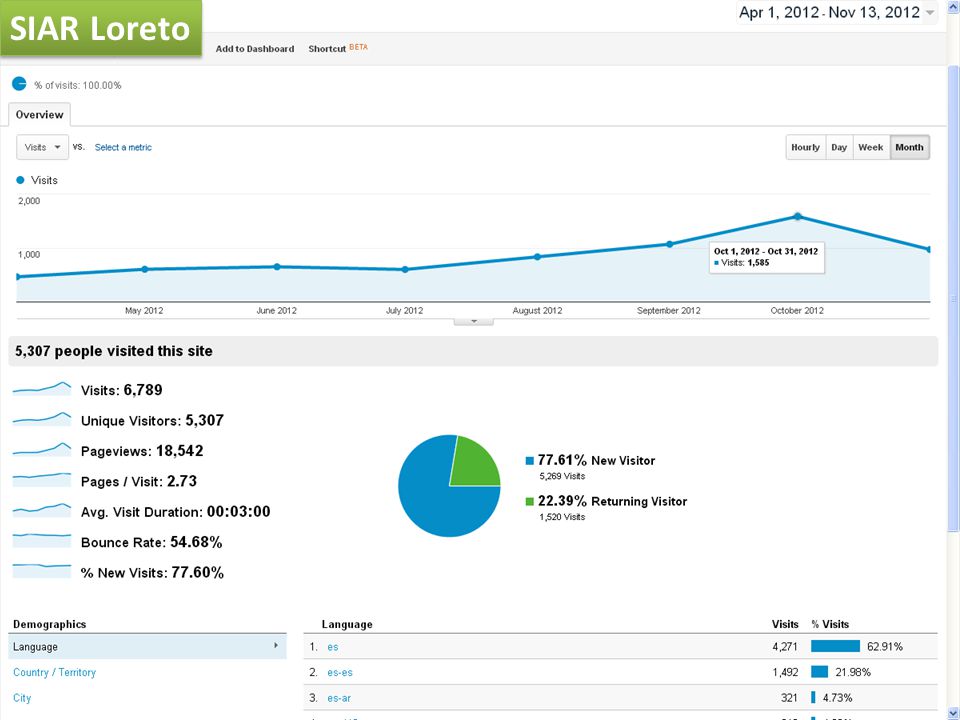This screenshot has width=960, height=720.
Task: Click the Shortcut BETA button
Action: 338,48
